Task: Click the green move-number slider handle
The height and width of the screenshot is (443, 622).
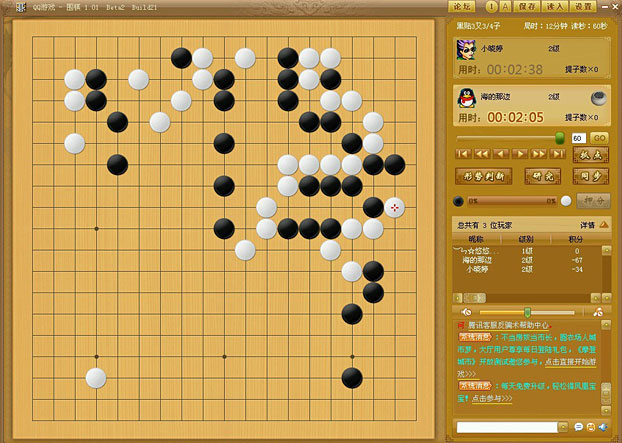Action: pyautogui.click(x=560, y=137)
